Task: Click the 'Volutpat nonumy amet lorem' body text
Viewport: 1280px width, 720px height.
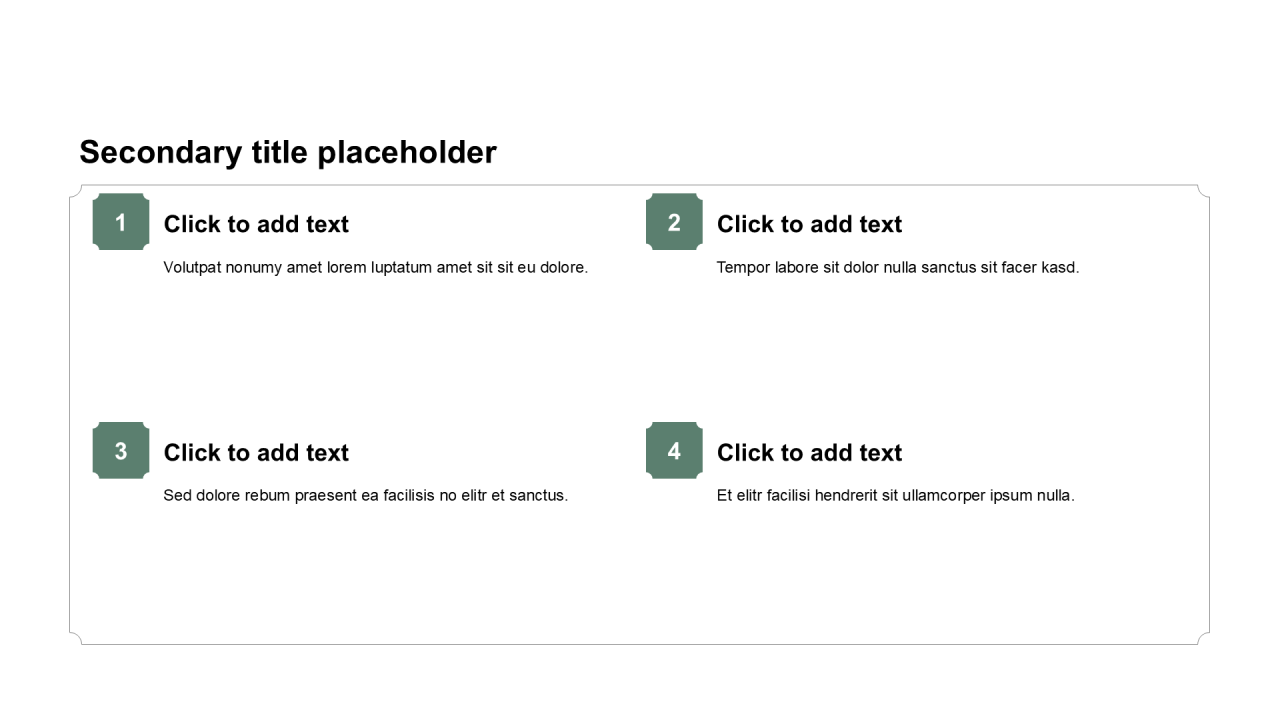Action: 376,267
